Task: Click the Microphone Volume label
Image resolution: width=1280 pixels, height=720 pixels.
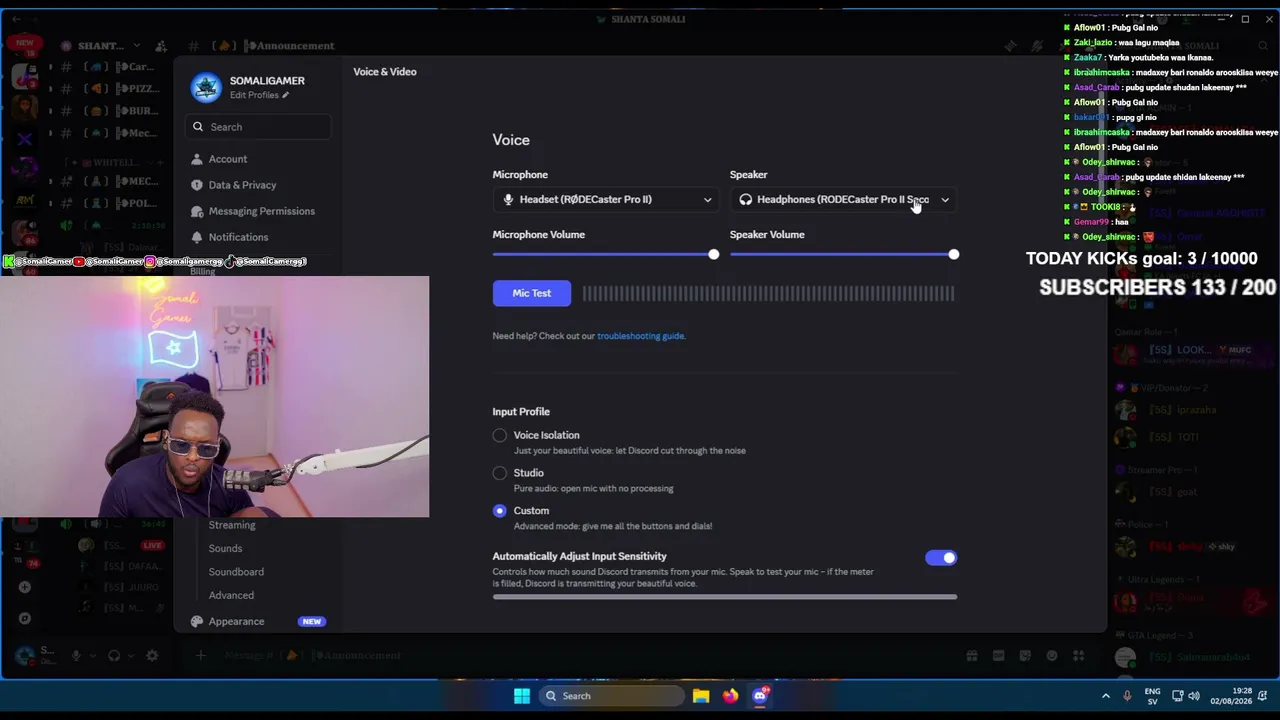Action: (x=539, y=235)
